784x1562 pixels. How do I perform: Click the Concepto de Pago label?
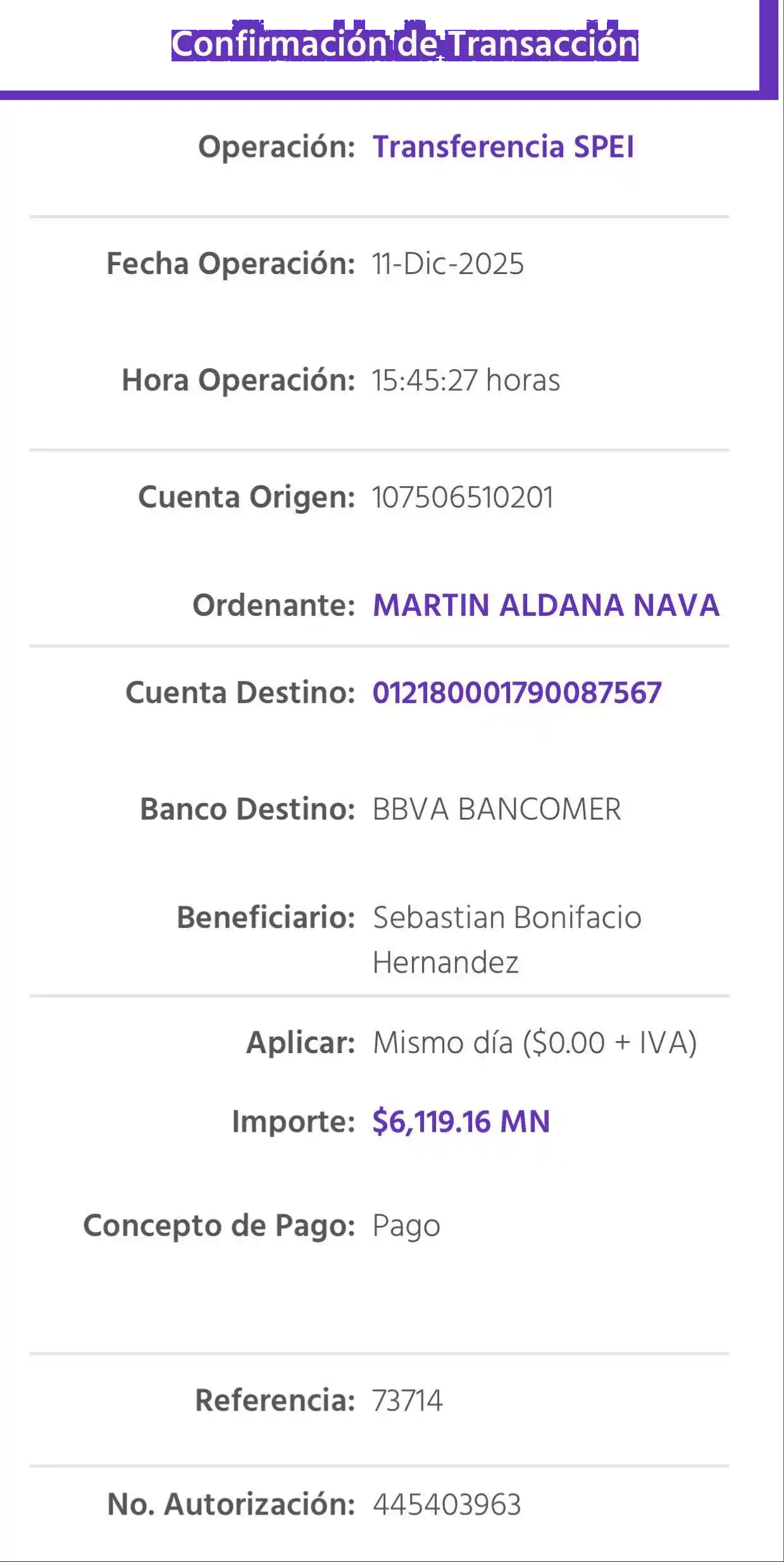[219, 1225]
